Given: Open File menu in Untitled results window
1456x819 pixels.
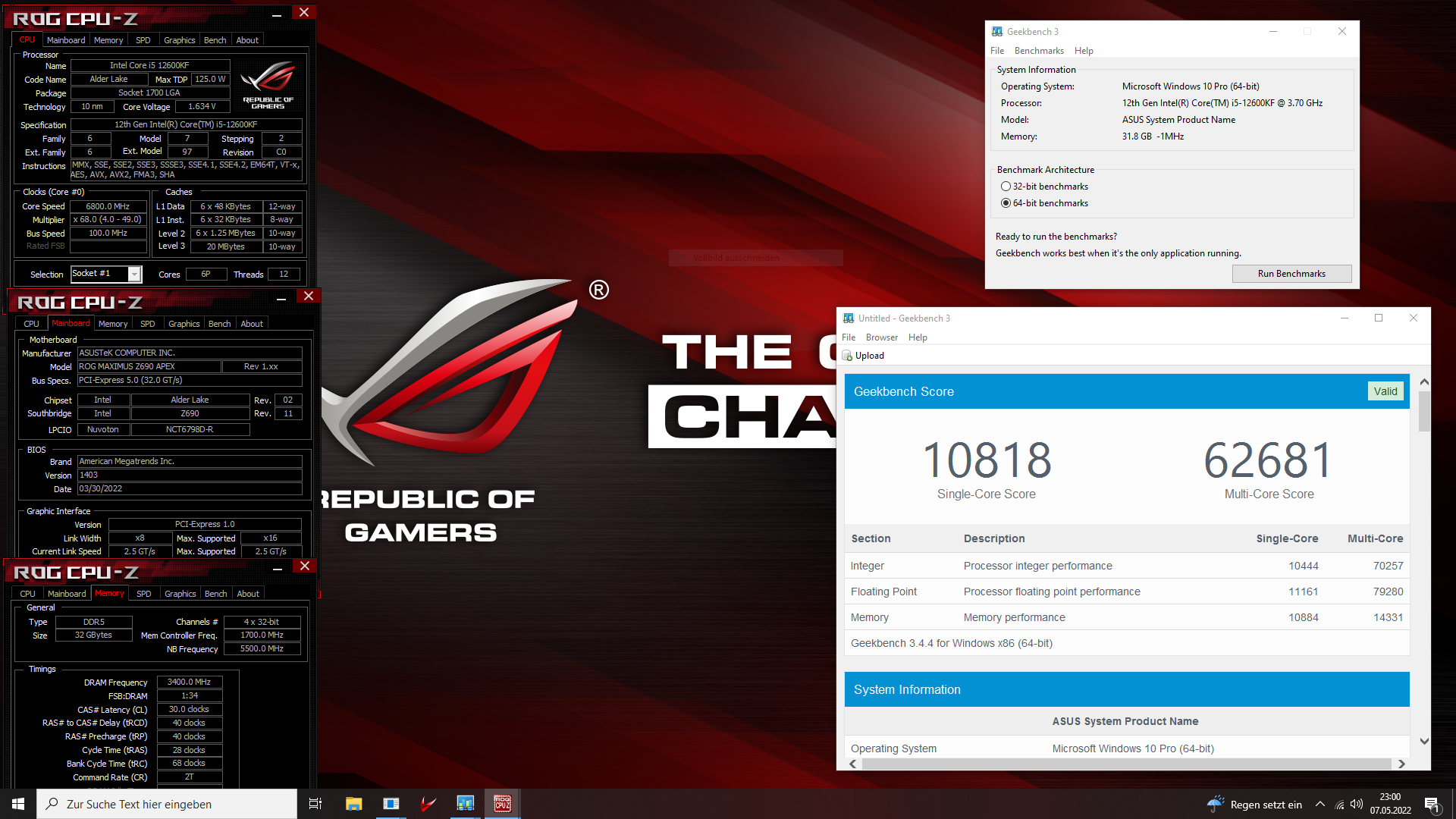Looking at the screenshot, I should pos(849,337).
